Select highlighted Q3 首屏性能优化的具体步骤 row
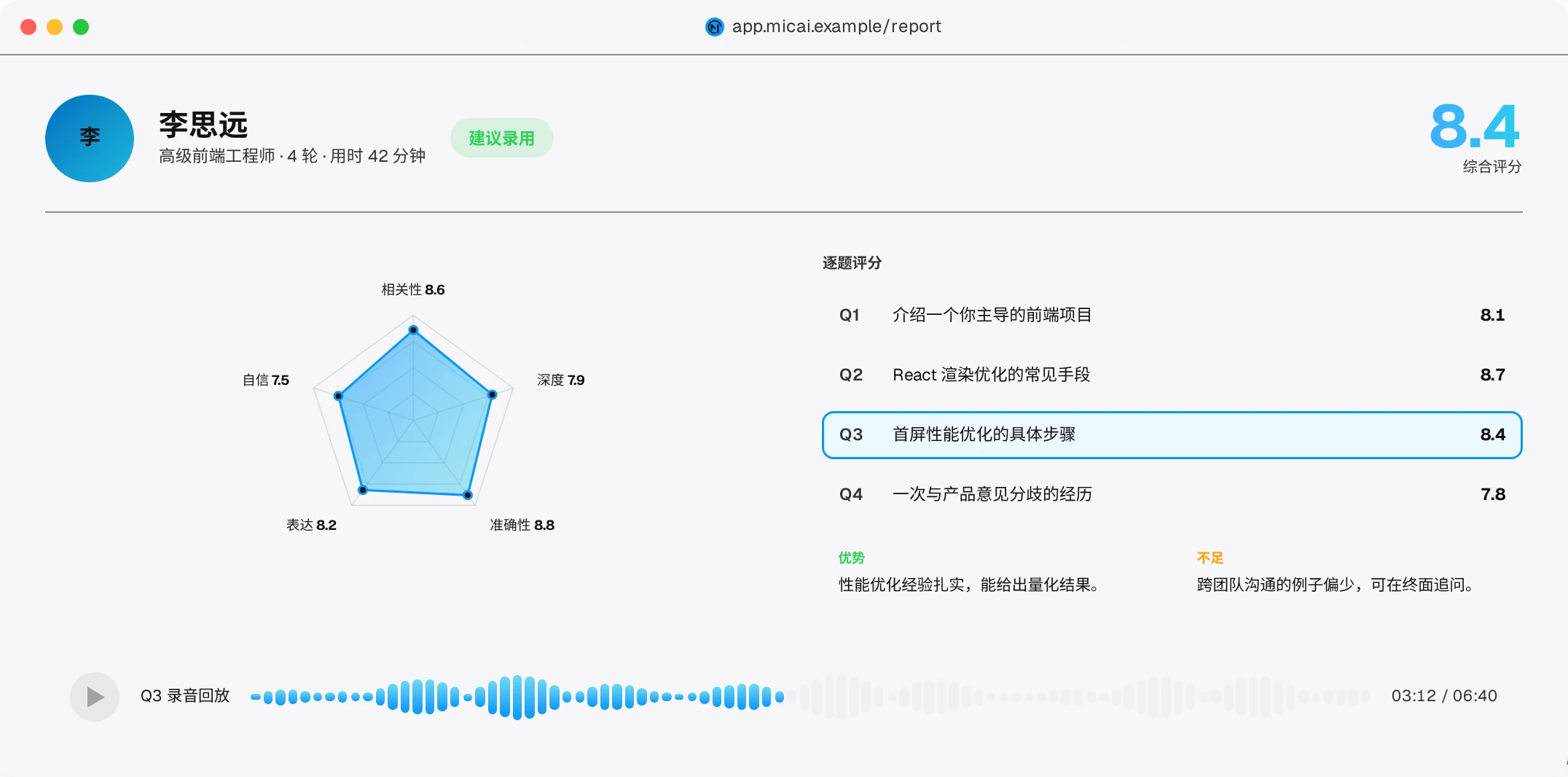The width and height of the screenshot is (1568, 777). pyautogui.click(x=1172, y=434)
